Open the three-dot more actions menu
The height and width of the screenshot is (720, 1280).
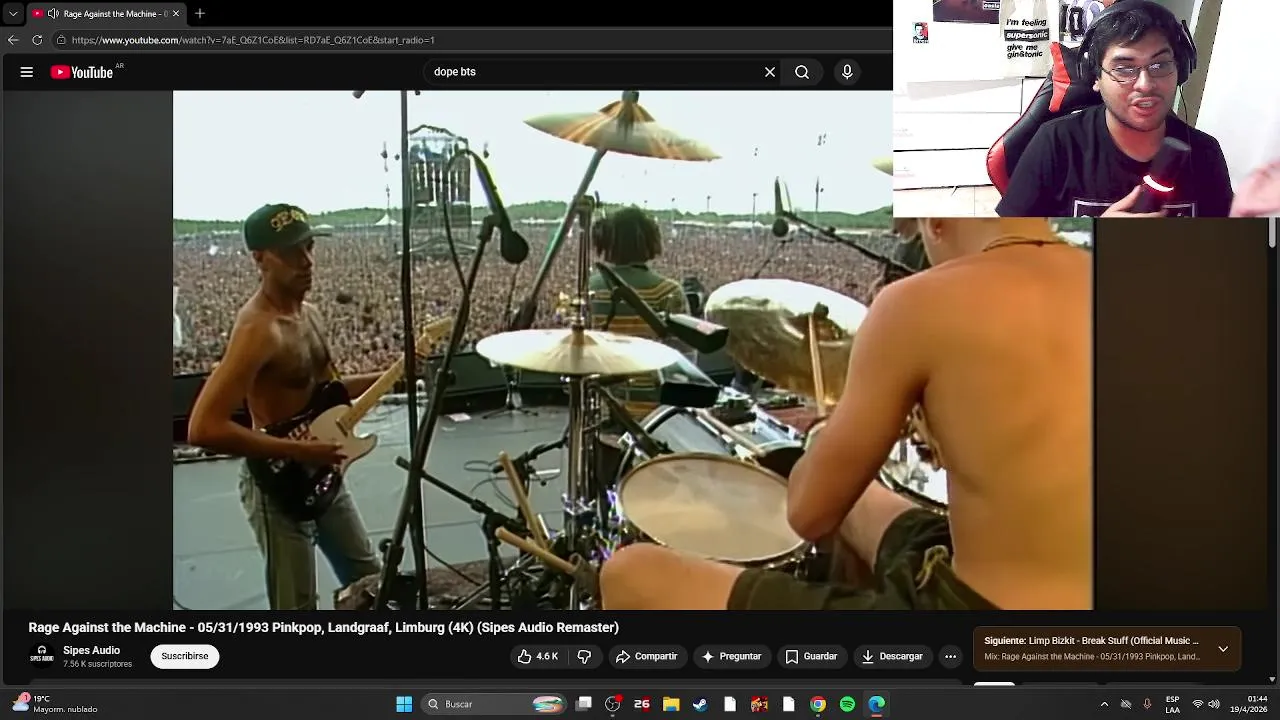pyautogui.click(x=951, y=656)
